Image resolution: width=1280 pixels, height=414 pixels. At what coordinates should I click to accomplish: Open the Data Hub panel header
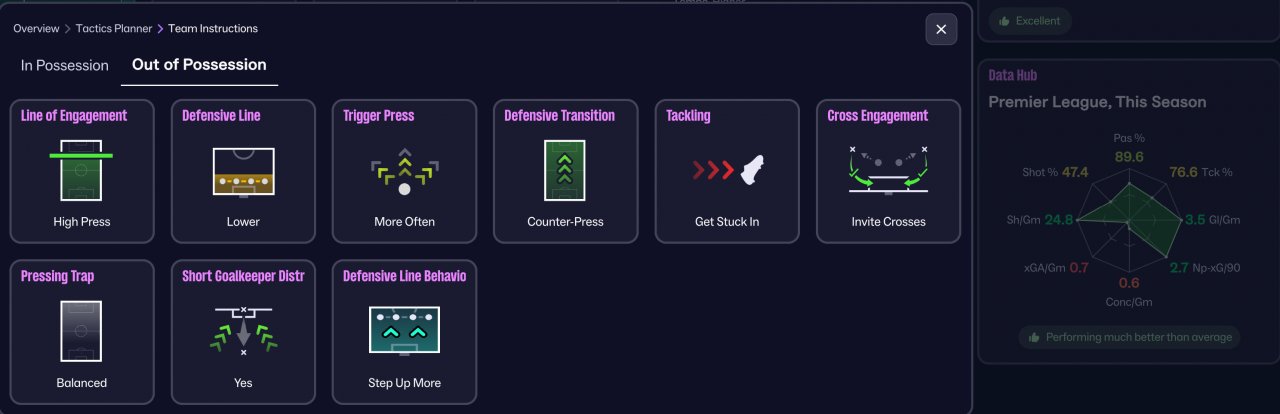[x=1013, y=75]
